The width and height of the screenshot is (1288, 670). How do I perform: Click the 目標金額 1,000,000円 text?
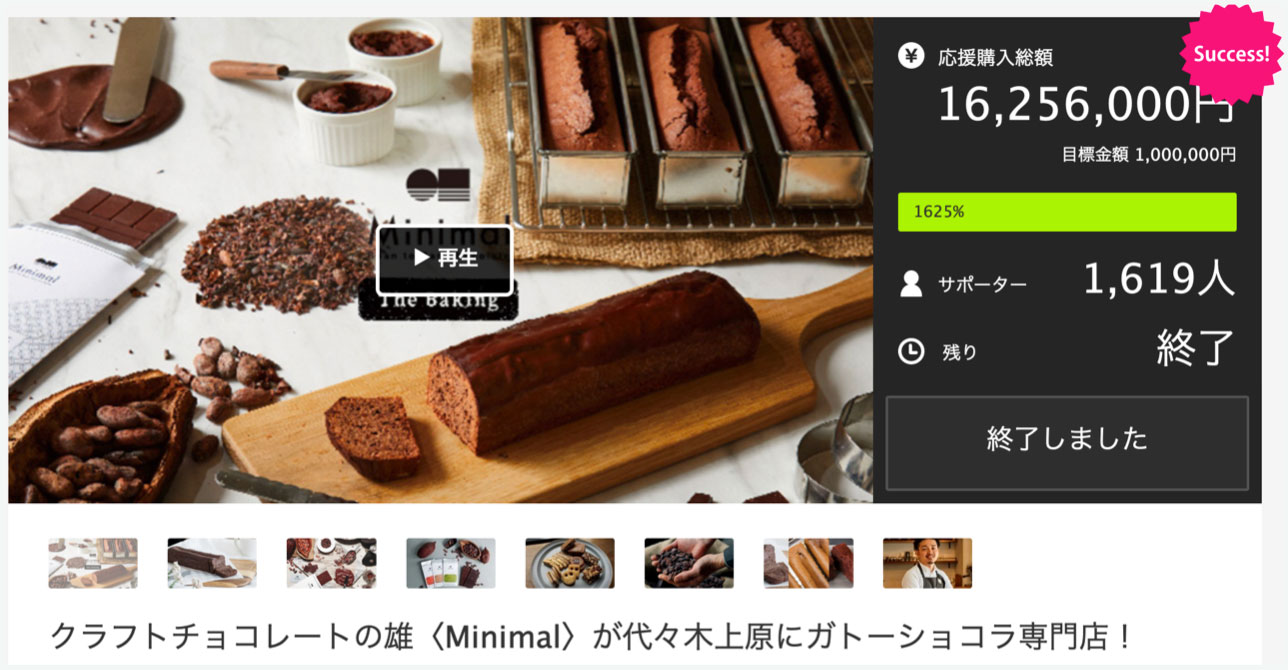pyautogui.click(x=1149, y=155)
